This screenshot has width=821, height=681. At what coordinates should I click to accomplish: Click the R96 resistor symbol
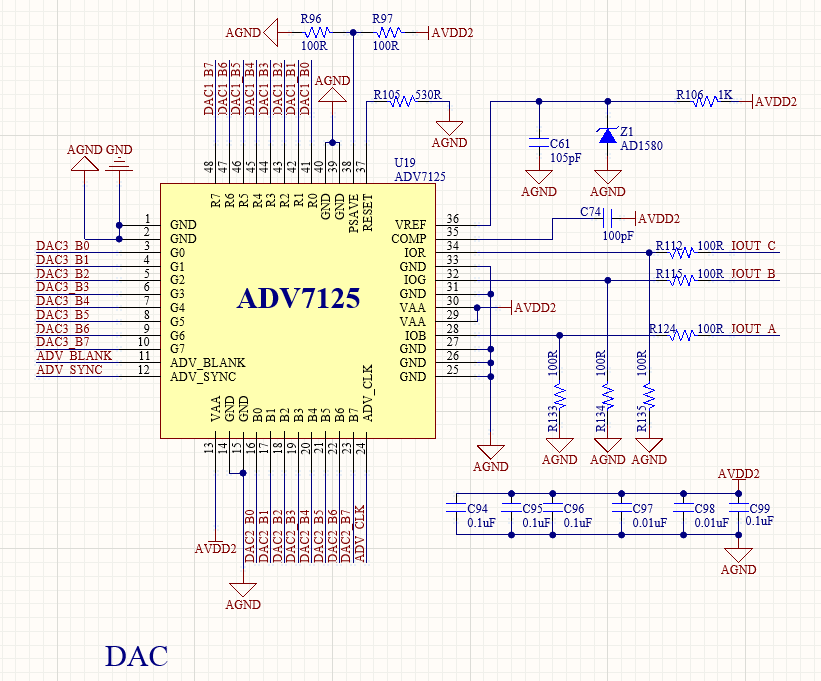tap(314, 33)
